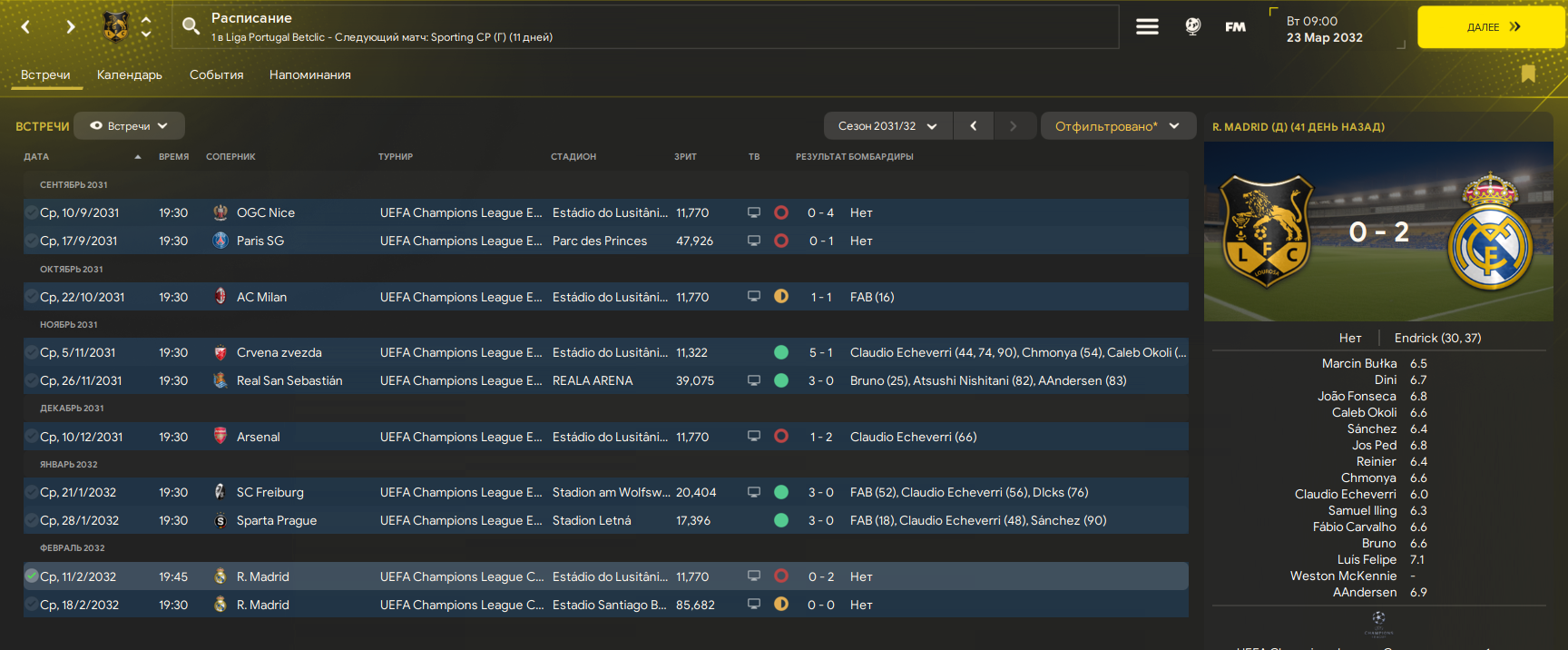Sort by СОПЕРНИК column header
The height and width of the screenshot is (650, 1568).
coord(230,157)
